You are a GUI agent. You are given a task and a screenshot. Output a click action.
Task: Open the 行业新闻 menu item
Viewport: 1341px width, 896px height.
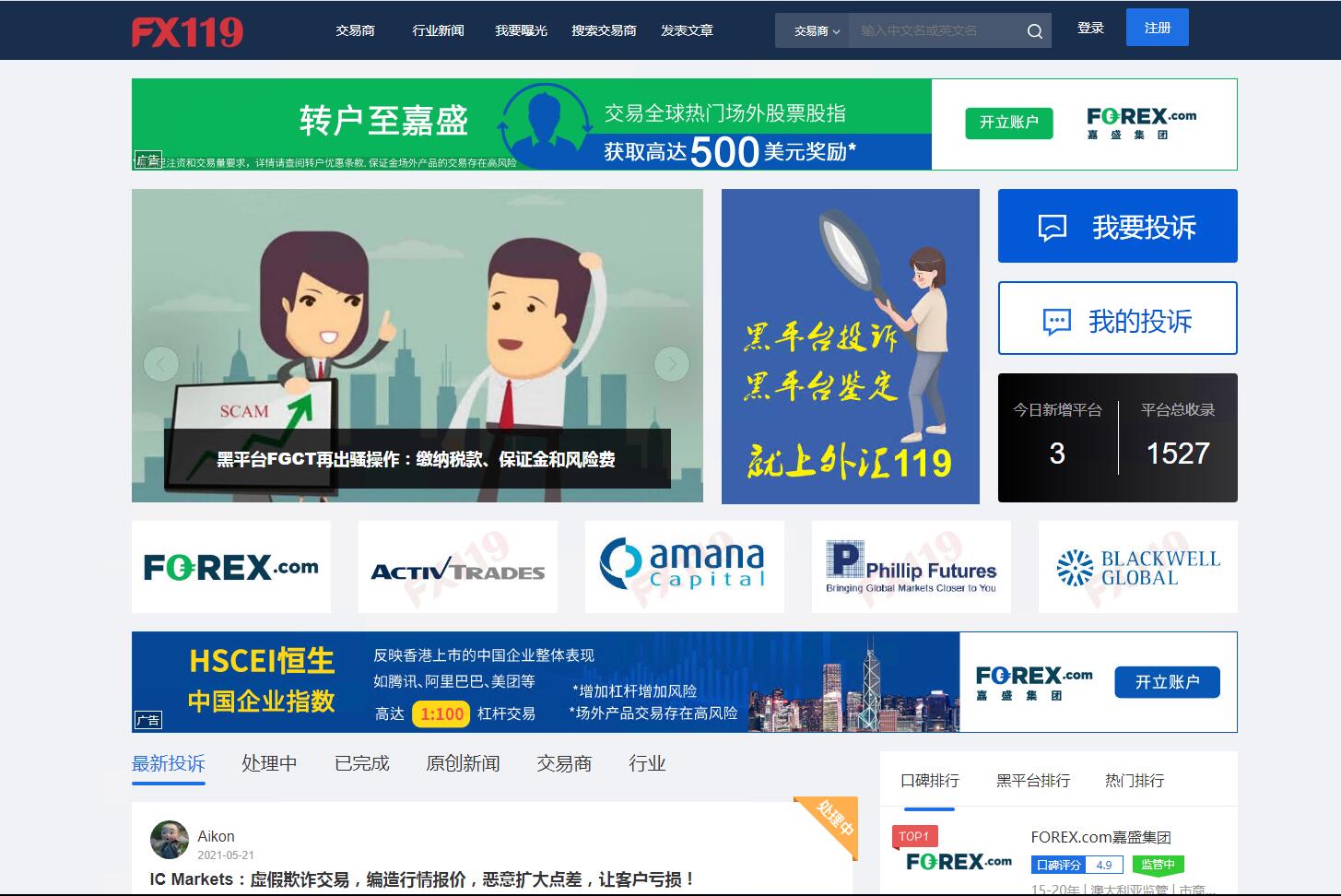[438, 30]
